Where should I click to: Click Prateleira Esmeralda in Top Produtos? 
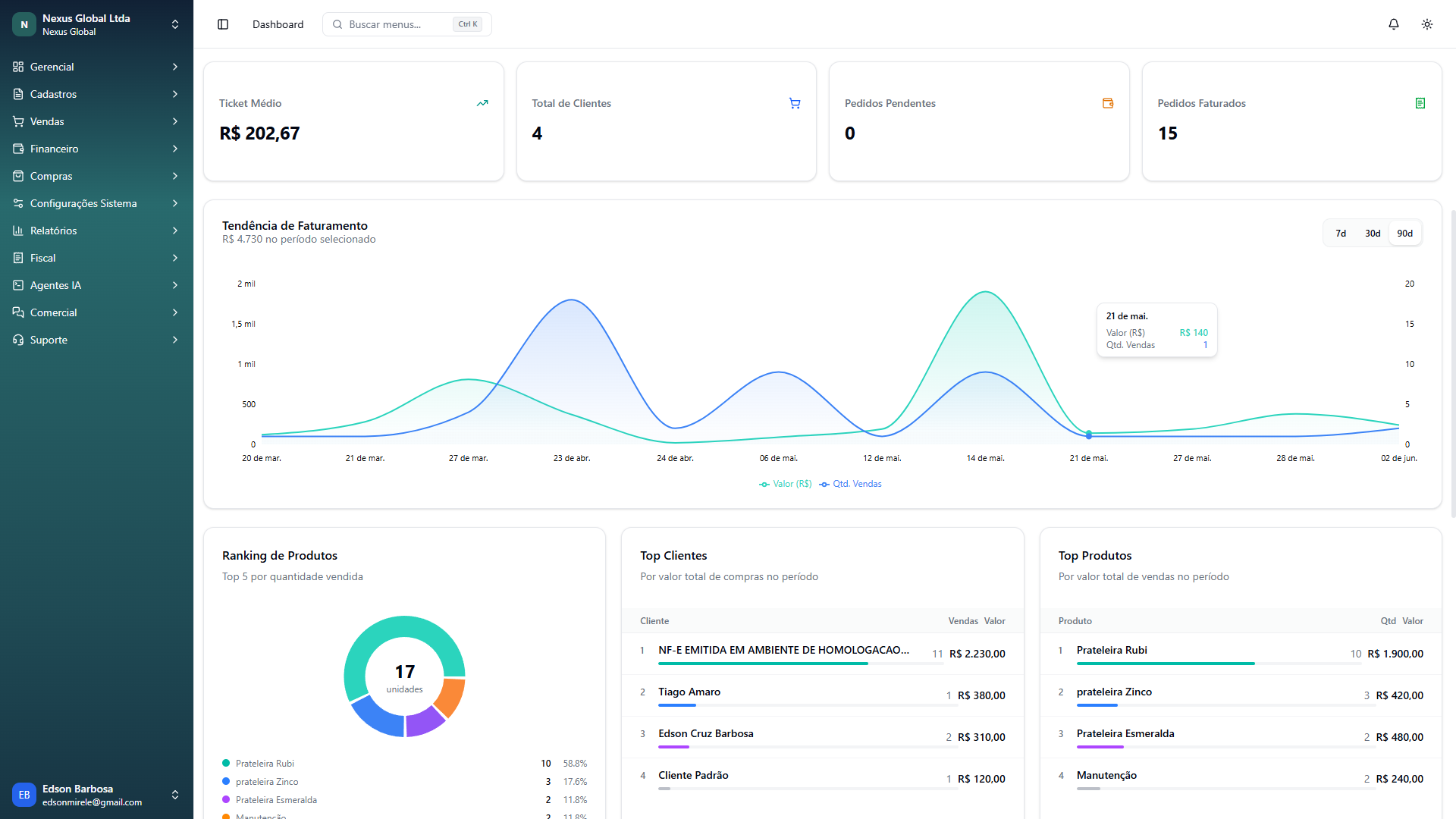pos(1241,737)
